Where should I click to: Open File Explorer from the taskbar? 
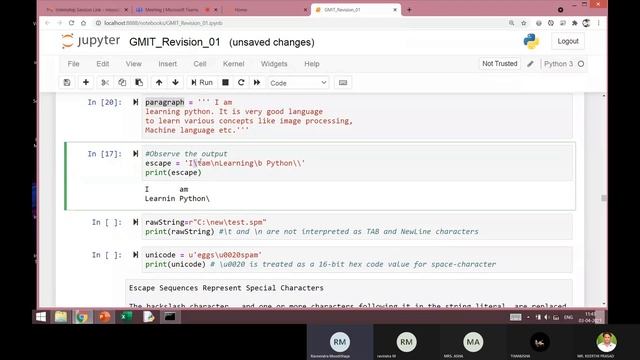(x=61, y=317)
